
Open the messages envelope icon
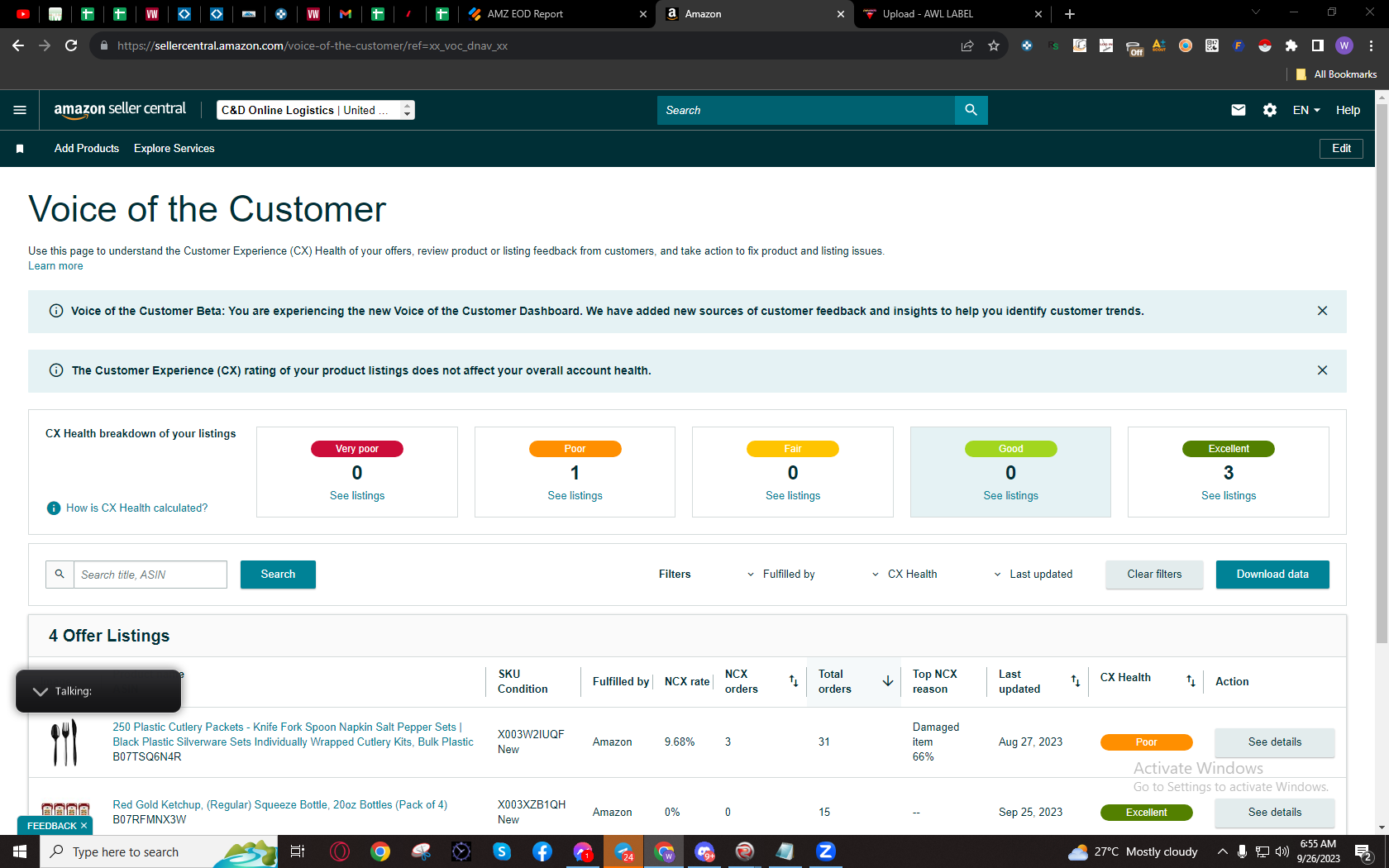(x=1238, y=110)
